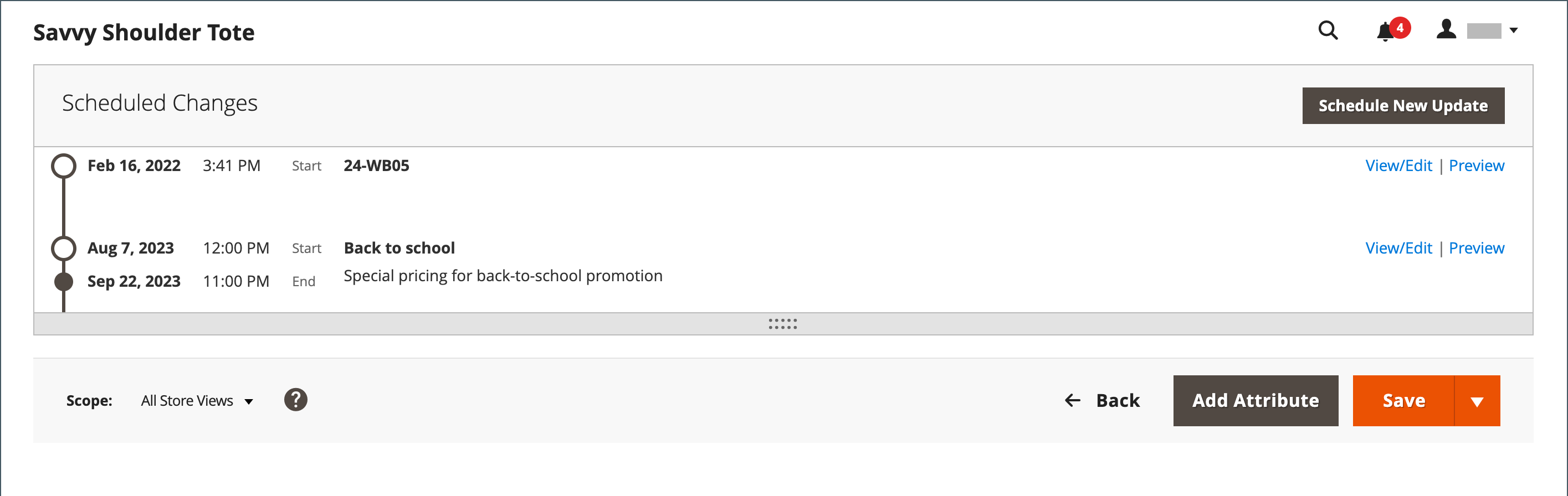Preview the Back to school update
Screen dimensions: 1568x496
(x=1476, y=248)
